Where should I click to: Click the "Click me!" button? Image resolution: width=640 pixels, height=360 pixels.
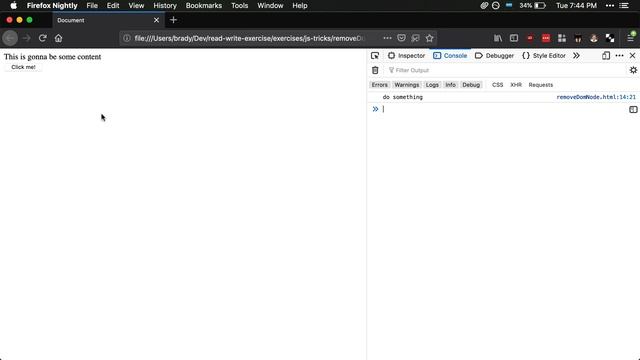[x=23, y=67]
